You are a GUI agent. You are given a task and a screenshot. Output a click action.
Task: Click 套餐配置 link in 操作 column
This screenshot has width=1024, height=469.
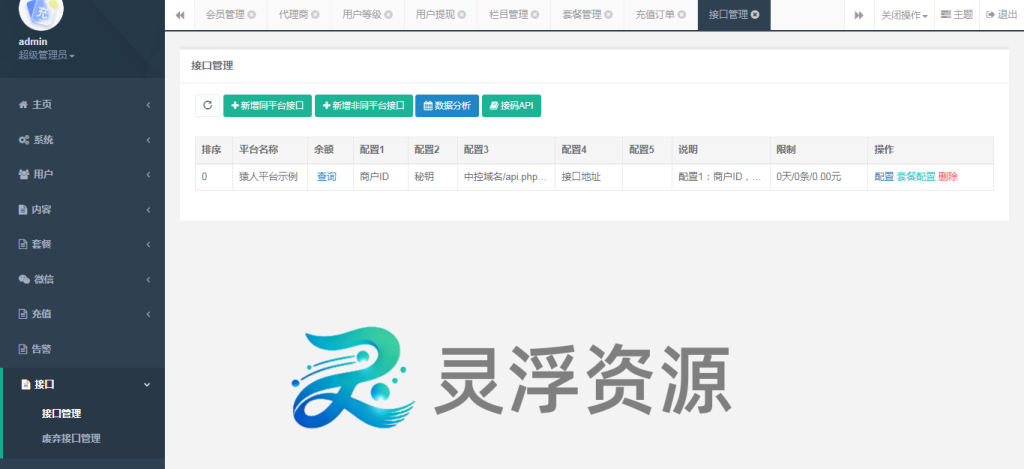coord(916,176)
